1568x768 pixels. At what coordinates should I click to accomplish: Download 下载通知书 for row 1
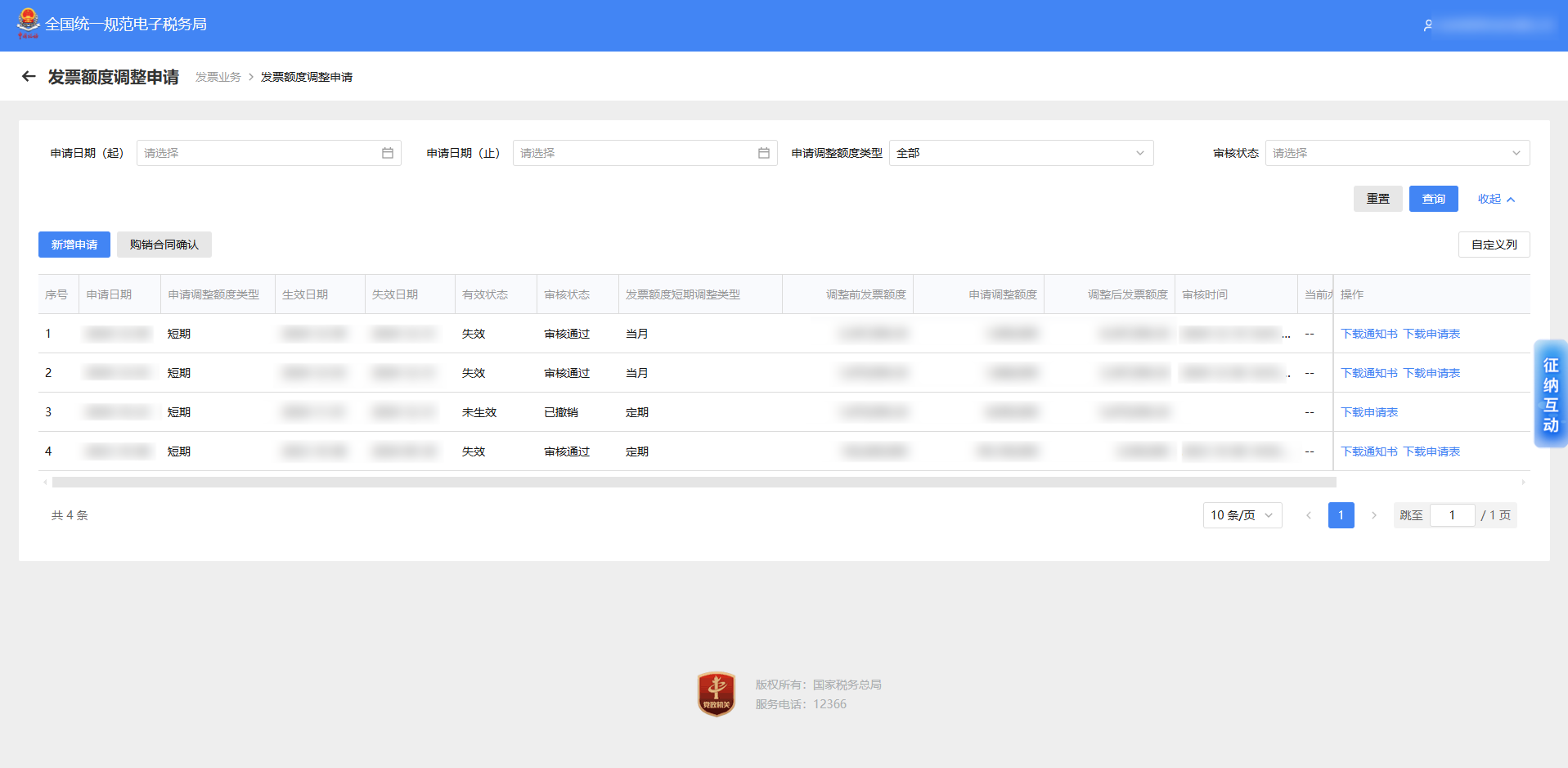(x=1368, y=334)
